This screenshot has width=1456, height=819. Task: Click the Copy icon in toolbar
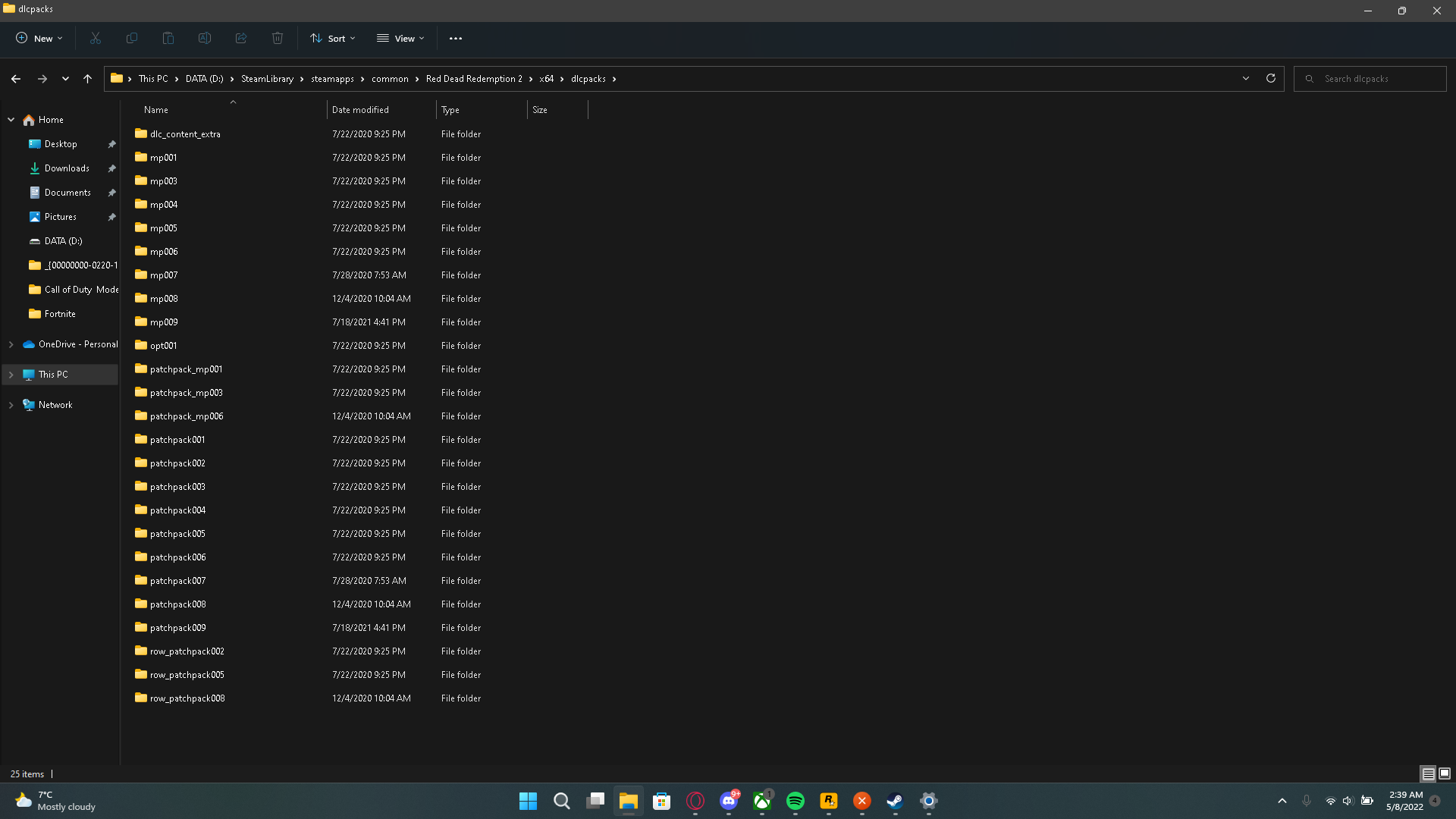point(132,38)
